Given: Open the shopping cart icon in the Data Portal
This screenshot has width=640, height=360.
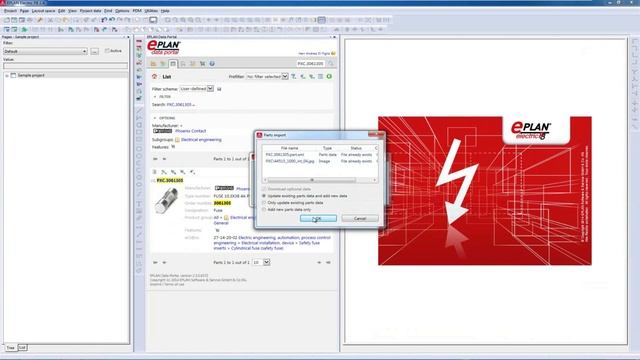Looking at the screenshot, I should point(202,64).
